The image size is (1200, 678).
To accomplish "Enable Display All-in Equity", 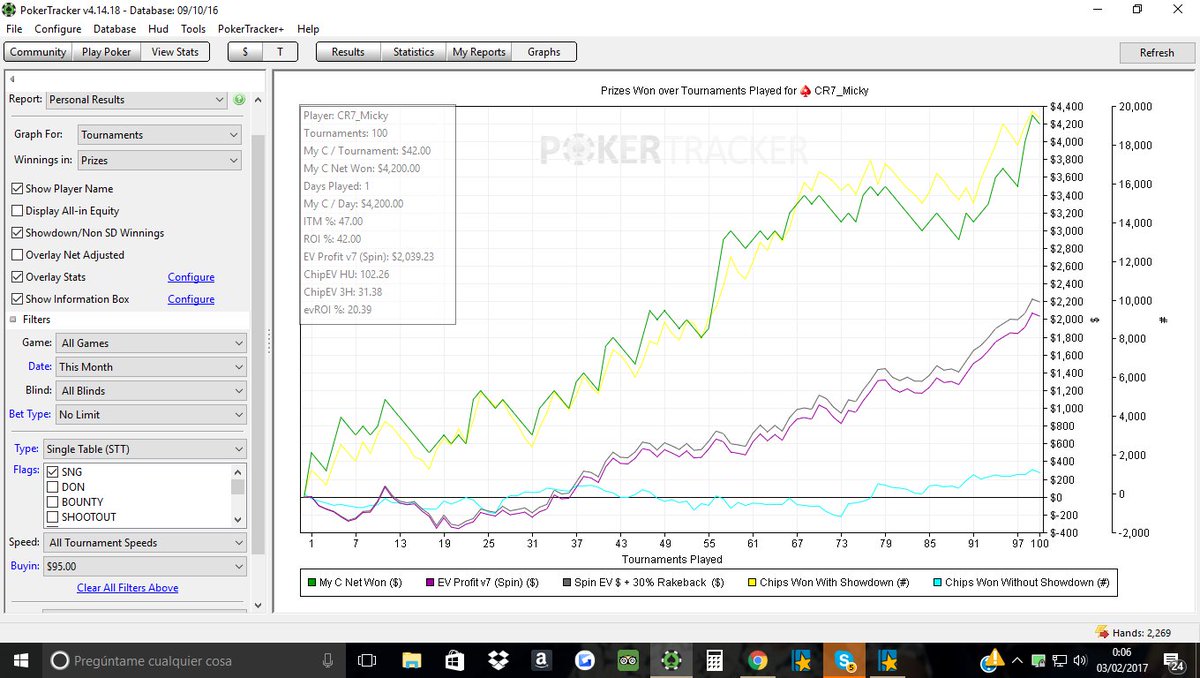I will click(x=17, y=211).
